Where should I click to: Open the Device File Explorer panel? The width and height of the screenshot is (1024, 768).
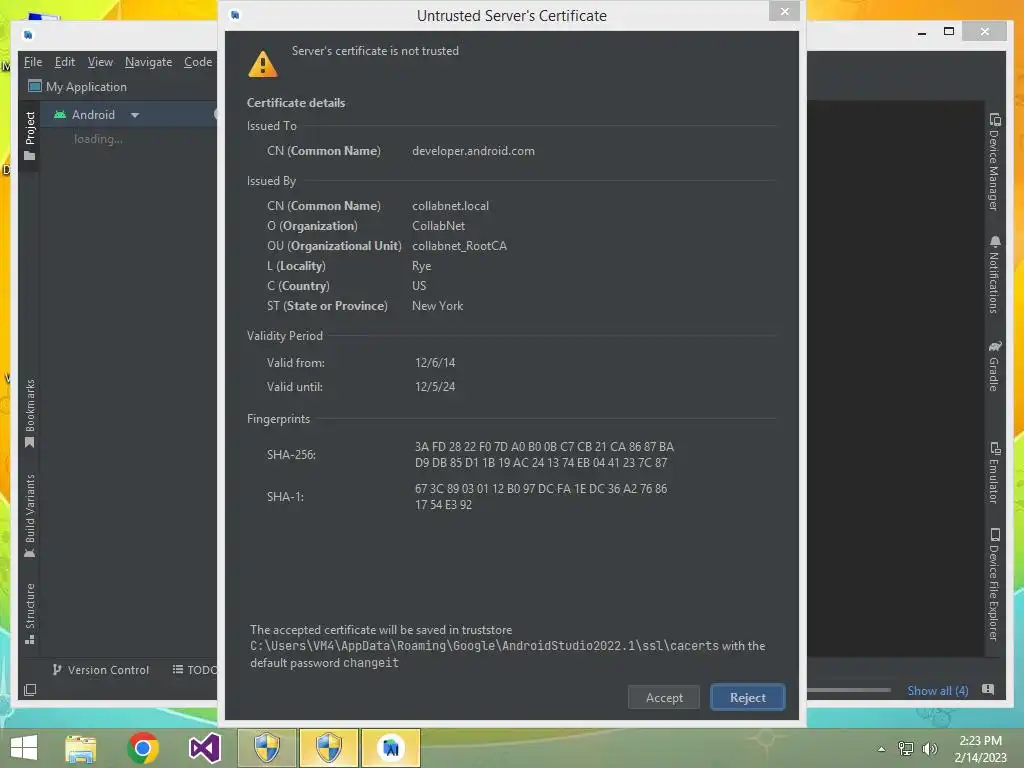994,584
